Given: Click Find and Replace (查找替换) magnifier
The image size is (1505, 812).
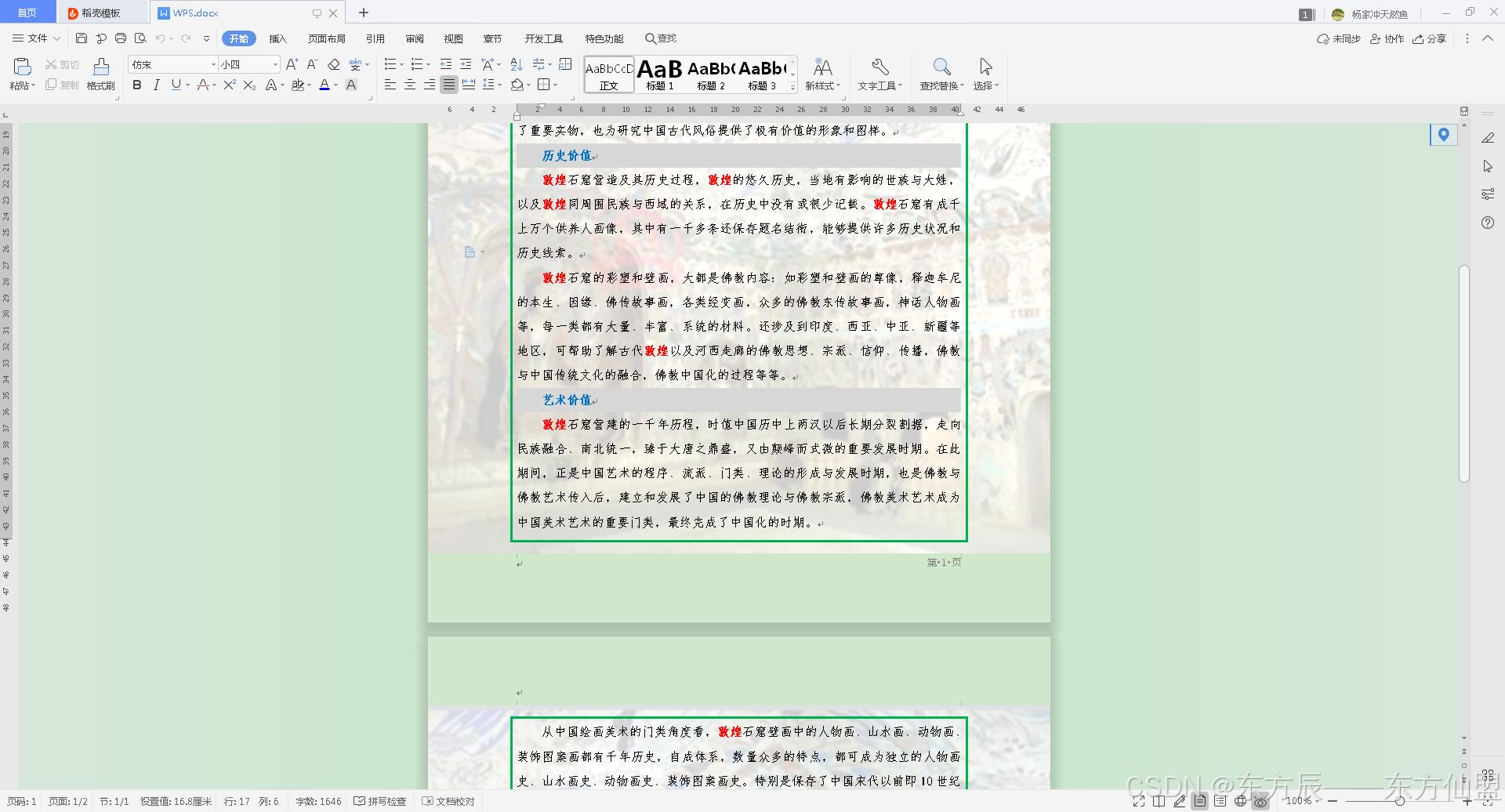Looking at the screenshot, I should 942,74.
